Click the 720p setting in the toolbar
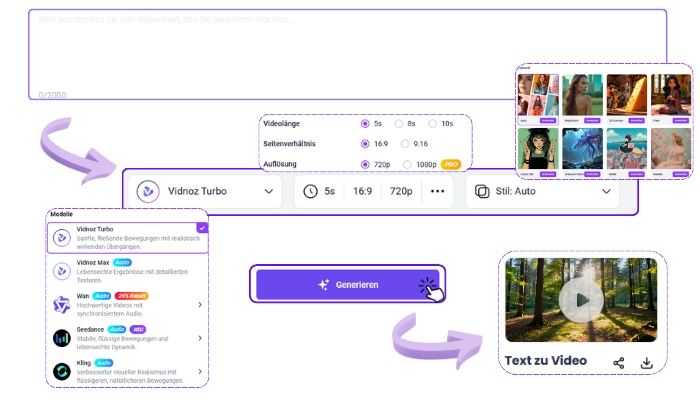 401,191
